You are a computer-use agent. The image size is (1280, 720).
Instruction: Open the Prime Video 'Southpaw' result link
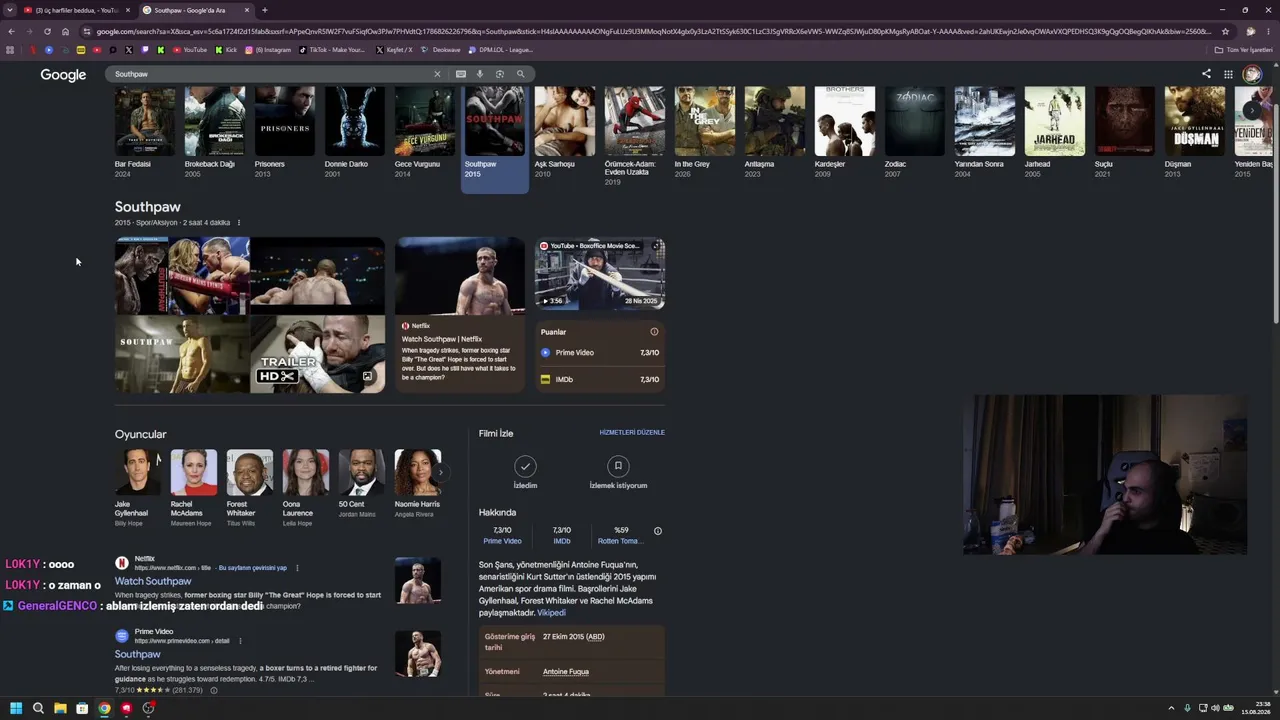tap(138, 654)
